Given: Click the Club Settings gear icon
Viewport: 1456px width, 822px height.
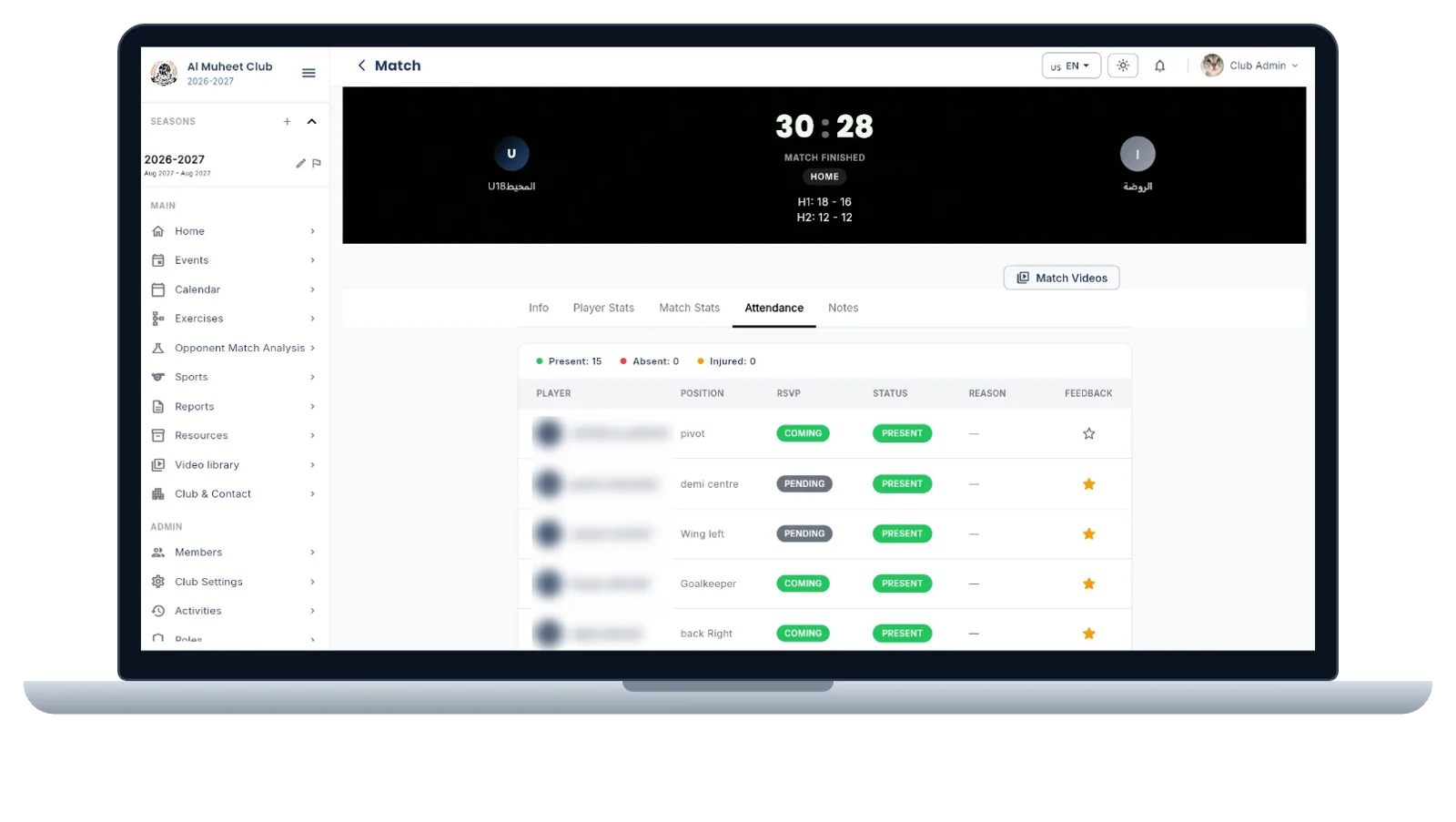Looking at the screenshot, I should click(x=158, y=582).
